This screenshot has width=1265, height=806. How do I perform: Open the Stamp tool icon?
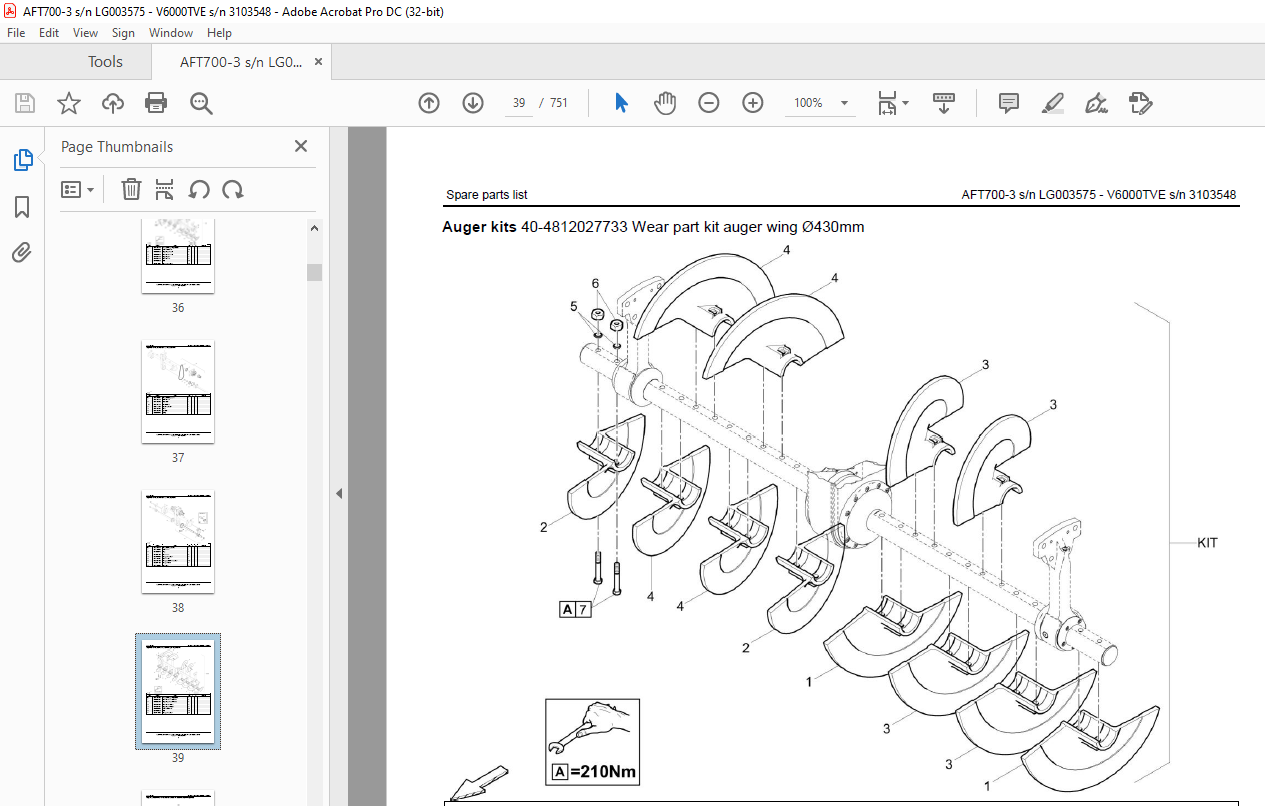pyautogui.click(x=1140, y=103)
